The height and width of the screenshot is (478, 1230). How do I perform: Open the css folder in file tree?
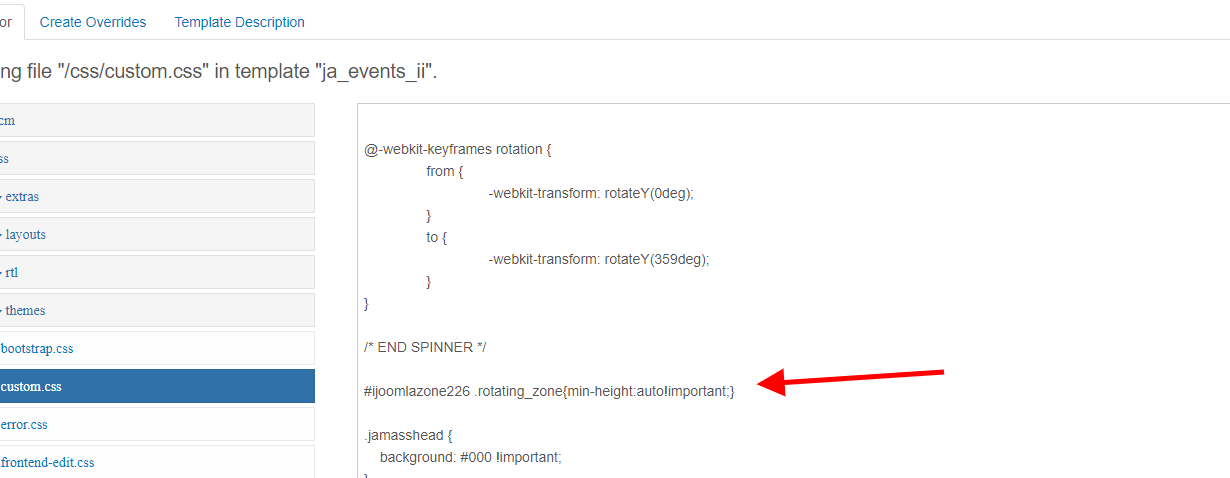pos(5,159)
